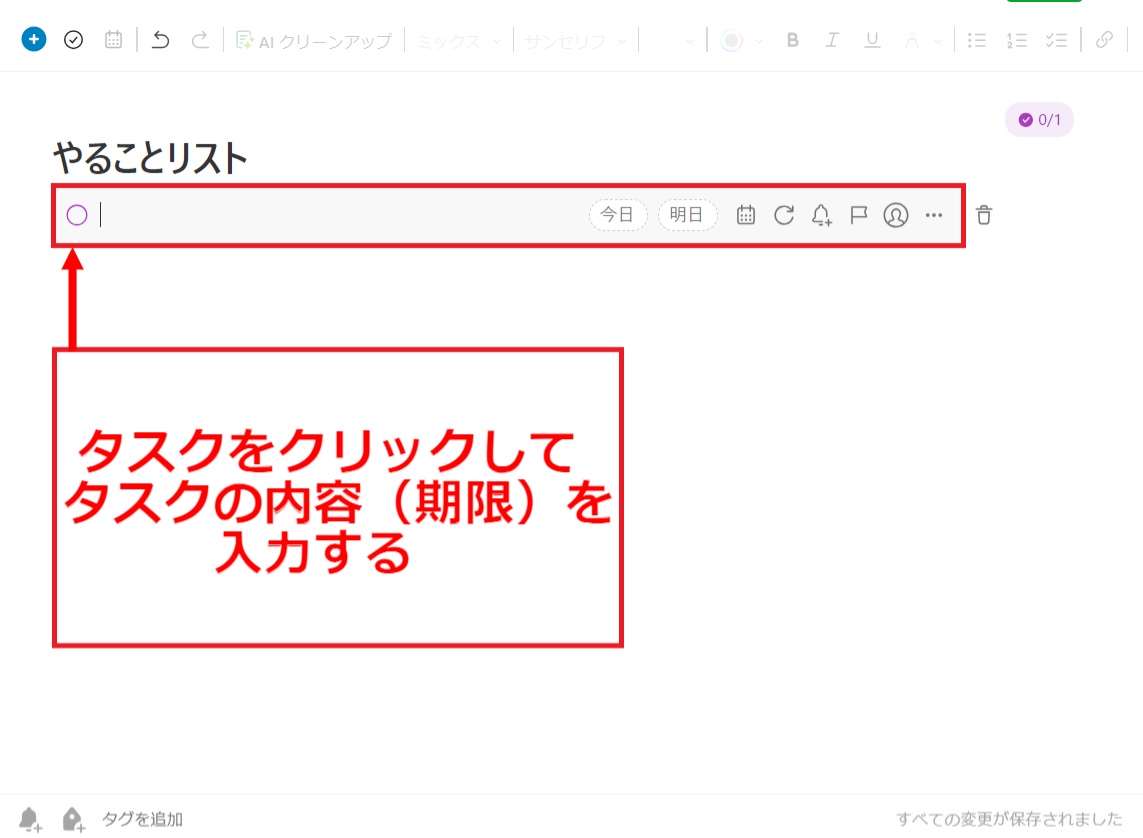Set the task to repeat with the recurring icon
Screen dimensions: 1143x838
pyautogui.click(x=784, y=215)
